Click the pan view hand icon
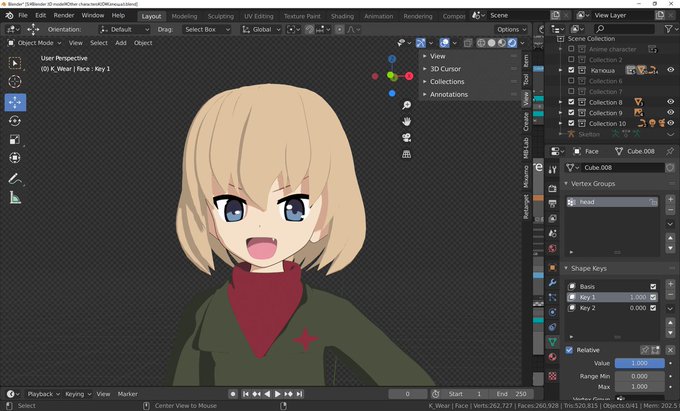Image resolution: width=680 pixels, height=411 pixels. [406, 121]
